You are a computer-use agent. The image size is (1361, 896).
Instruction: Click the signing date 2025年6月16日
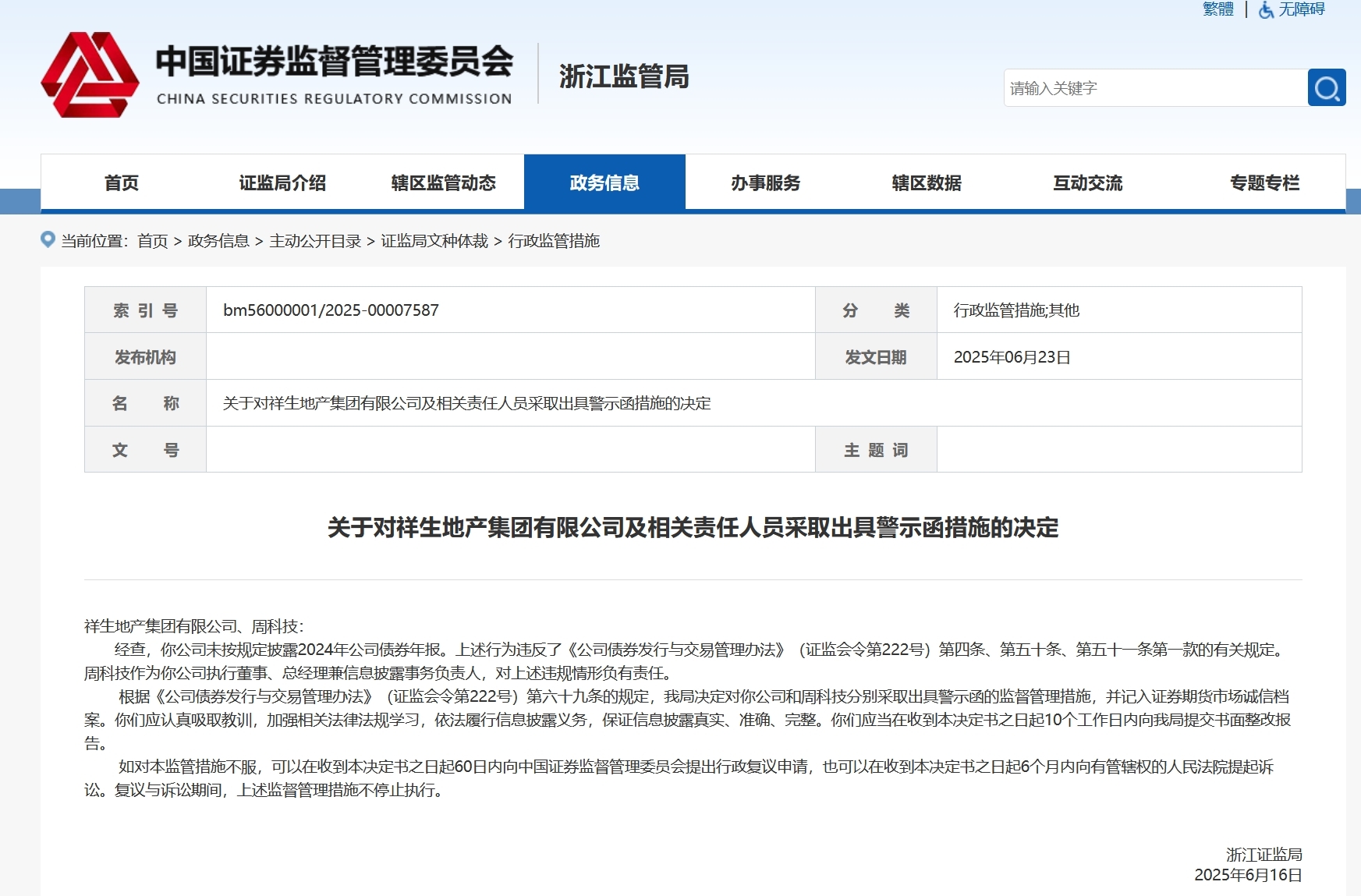pos(1248,875)
